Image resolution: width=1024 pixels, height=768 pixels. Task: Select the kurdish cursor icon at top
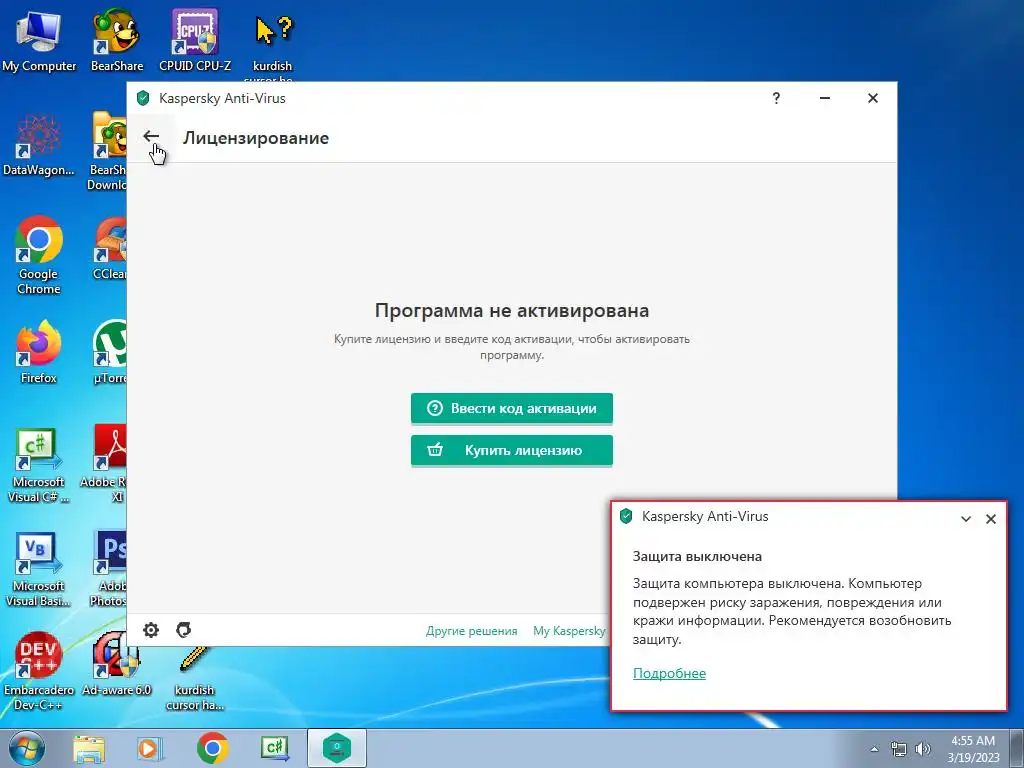pos(272,46)
